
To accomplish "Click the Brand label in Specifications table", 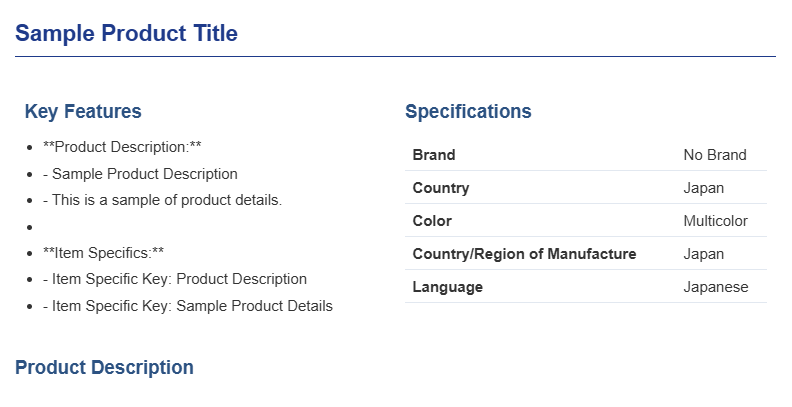I will click(x=434, y=155).
